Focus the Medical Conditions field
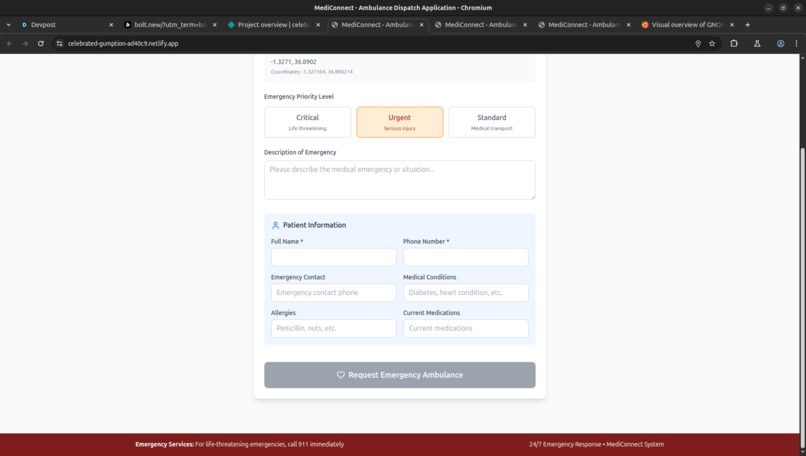This screenshot has height=456, width=806. (x=466, y=293)
